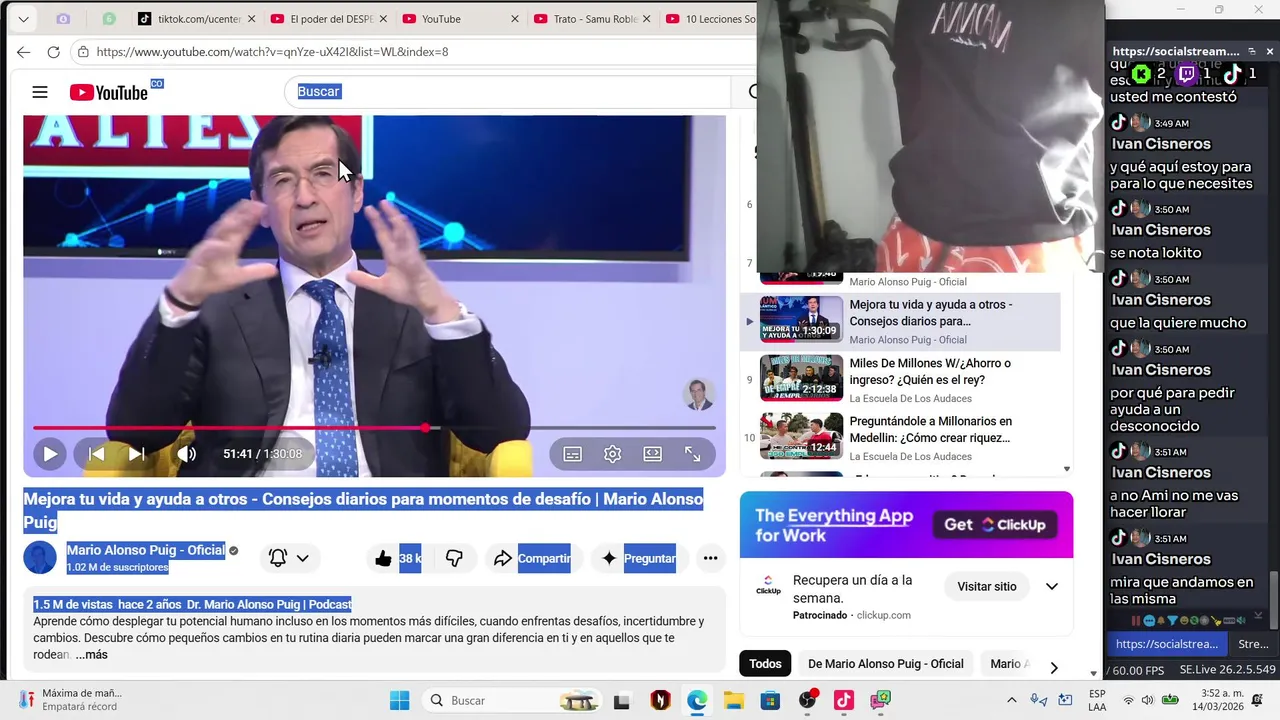Viewport: 1280px width, 720px height.
Task: Open Microsoft Edge from the taskbar
Action: (x=697, y=701)
